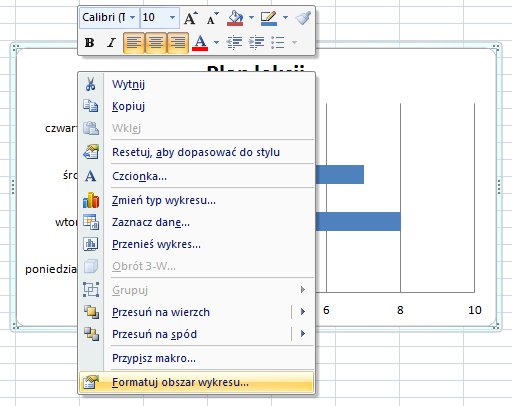
Task: Click the shape fill paint bucket icon
Action: (235, 18)
